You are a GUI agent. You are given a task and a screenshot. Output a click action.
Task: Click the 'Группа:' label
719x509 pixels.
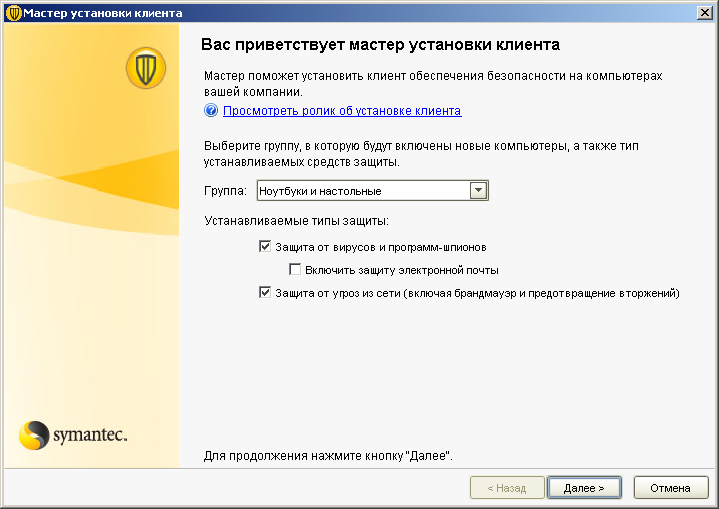(225, 191)
